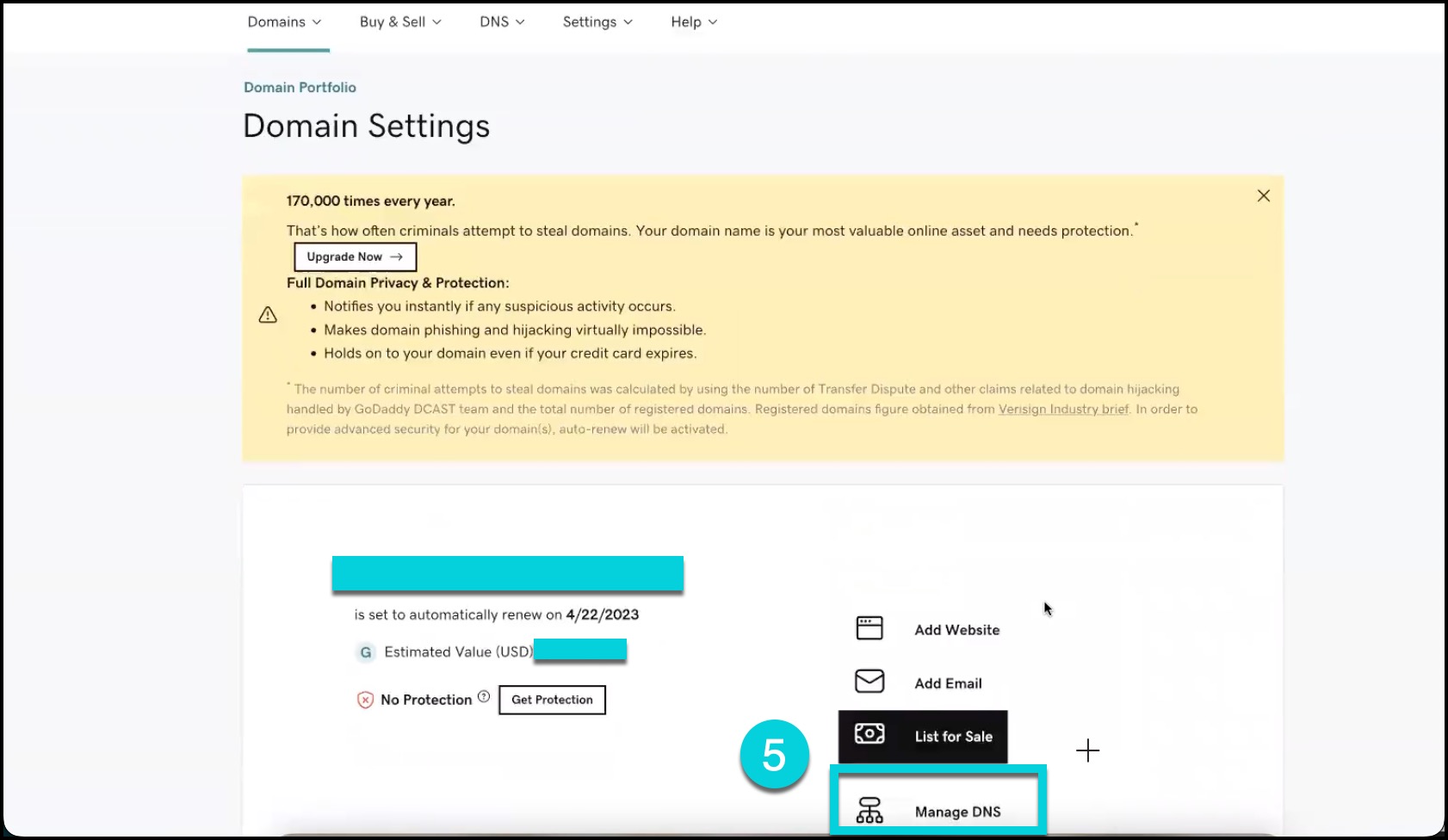Screen dimensions: 1448x840
Task: Click the G icon beside Estimated Value
Action: pyautogui.click(x=366, y=652)
